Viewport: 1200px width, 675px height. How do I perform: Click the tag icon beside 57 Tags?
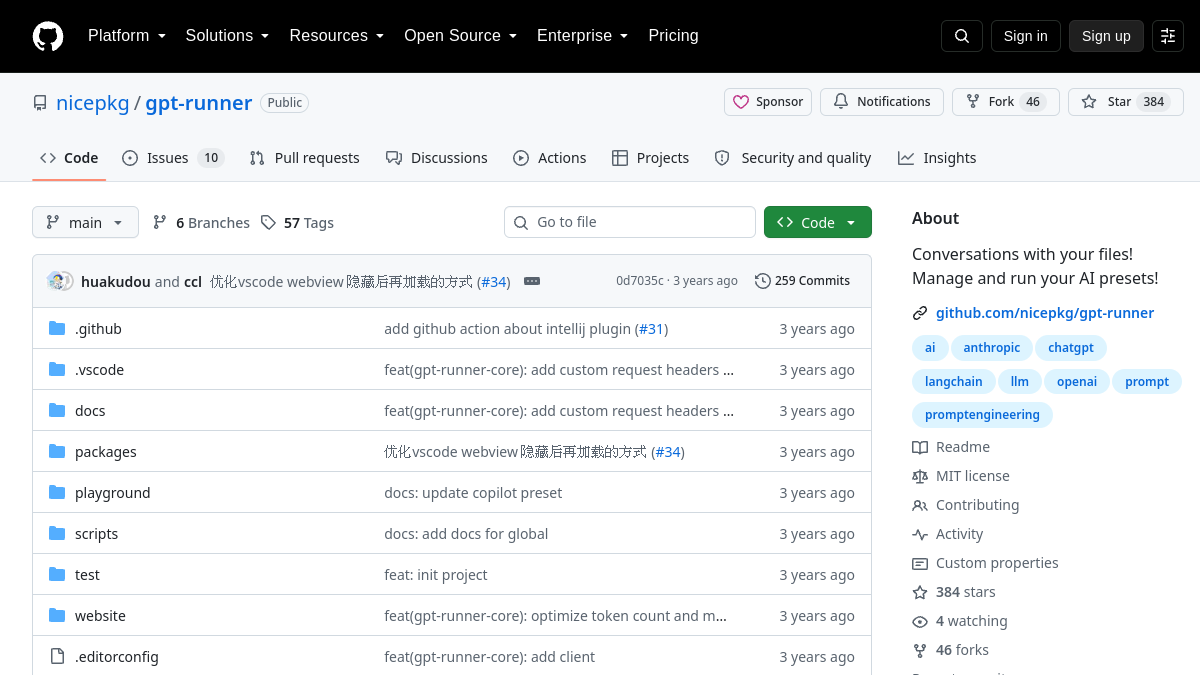tap(268, 222)
